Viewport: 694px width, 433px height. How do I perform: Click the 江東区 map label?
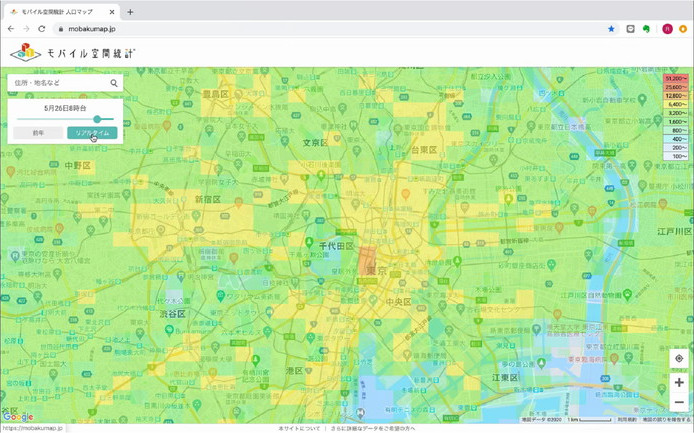[x=505, y=378]
